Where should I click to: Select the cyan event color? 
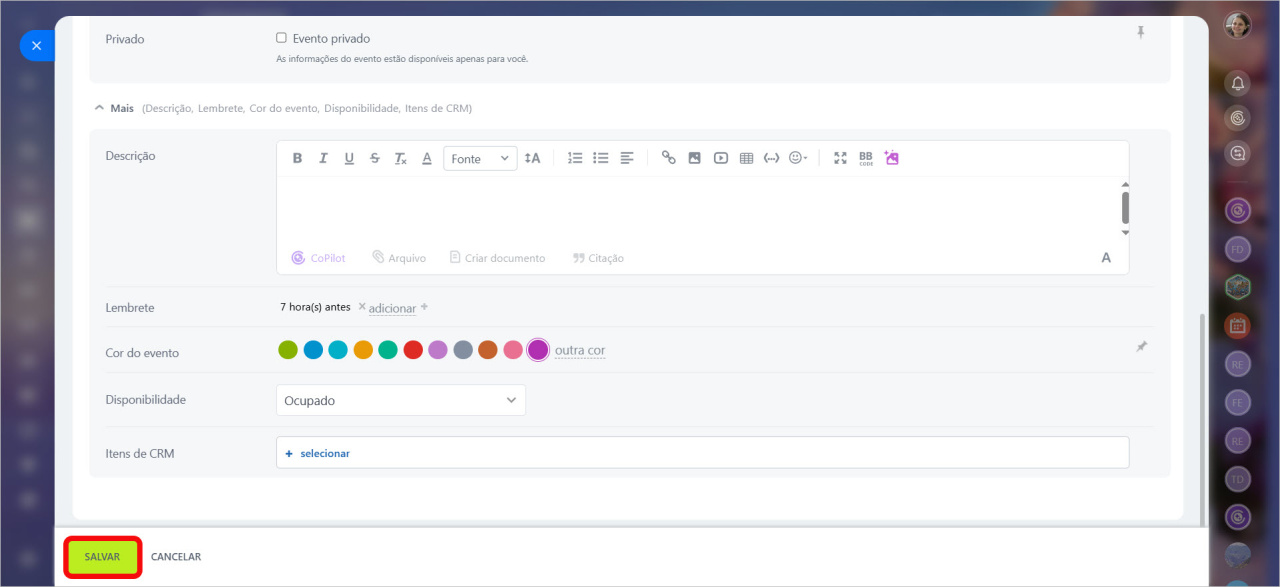pyautogui.click(x=338, y=350)
